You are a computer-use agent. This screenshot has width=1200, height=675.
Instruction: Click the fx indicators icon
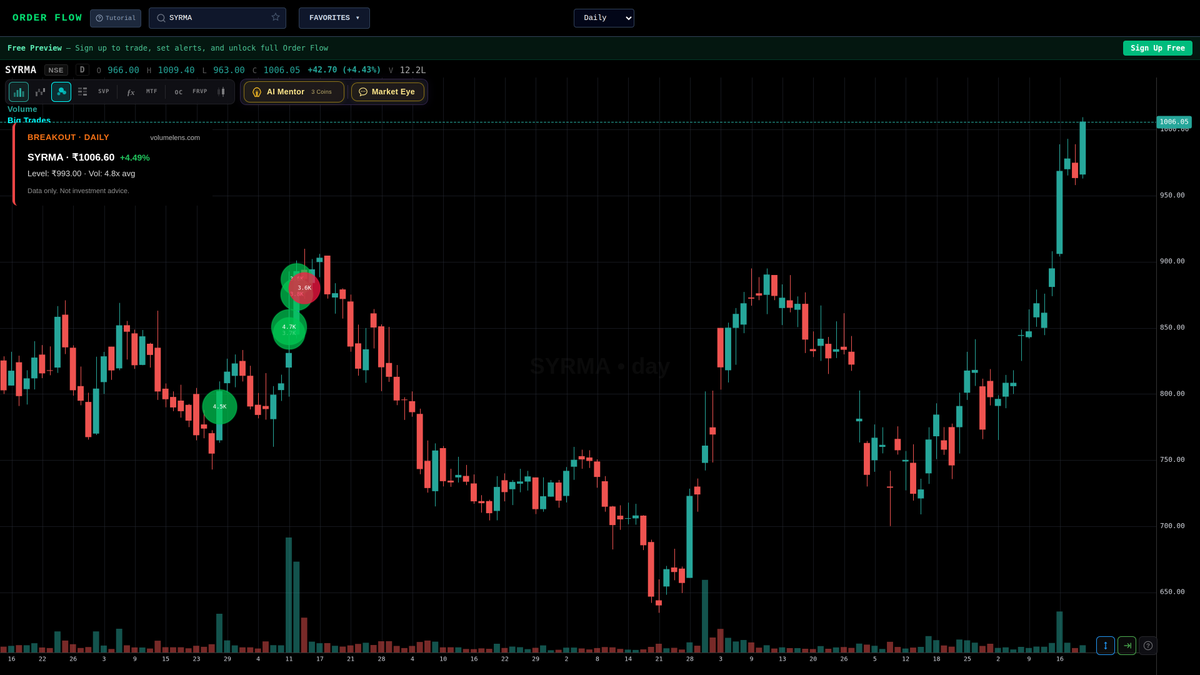(130, 91)
